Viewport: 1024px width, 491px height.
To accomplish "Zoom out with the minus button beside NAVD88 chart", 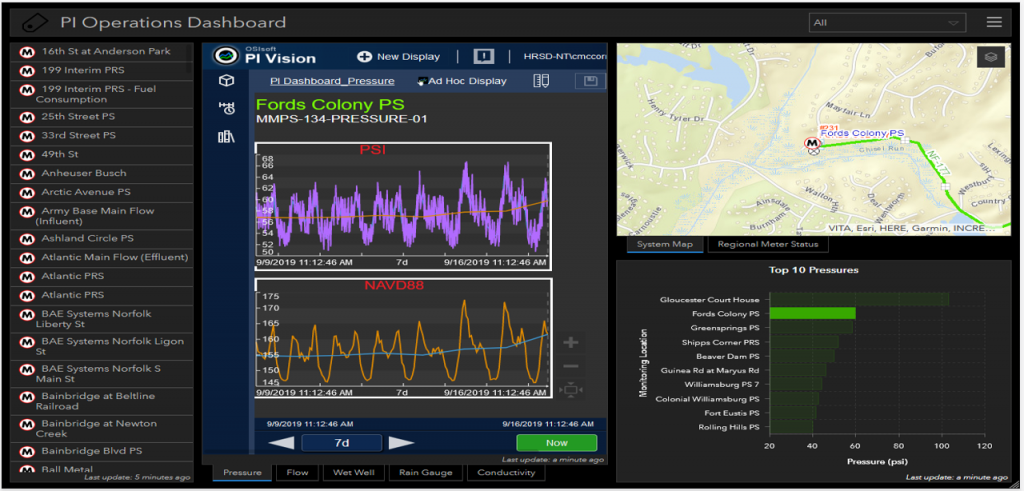I will point(570,366).
